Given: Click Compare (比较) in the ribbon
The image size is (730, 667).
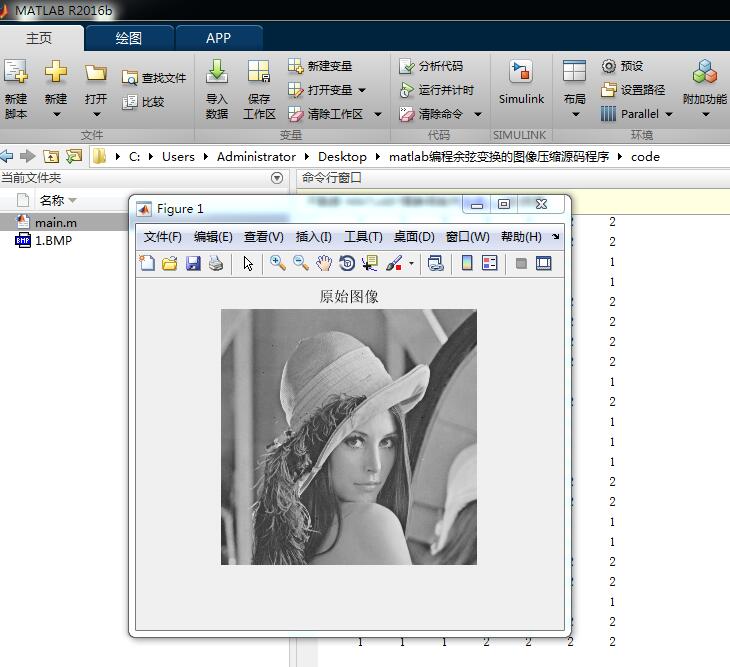Looking at the screenshot, I should (143, 101).
